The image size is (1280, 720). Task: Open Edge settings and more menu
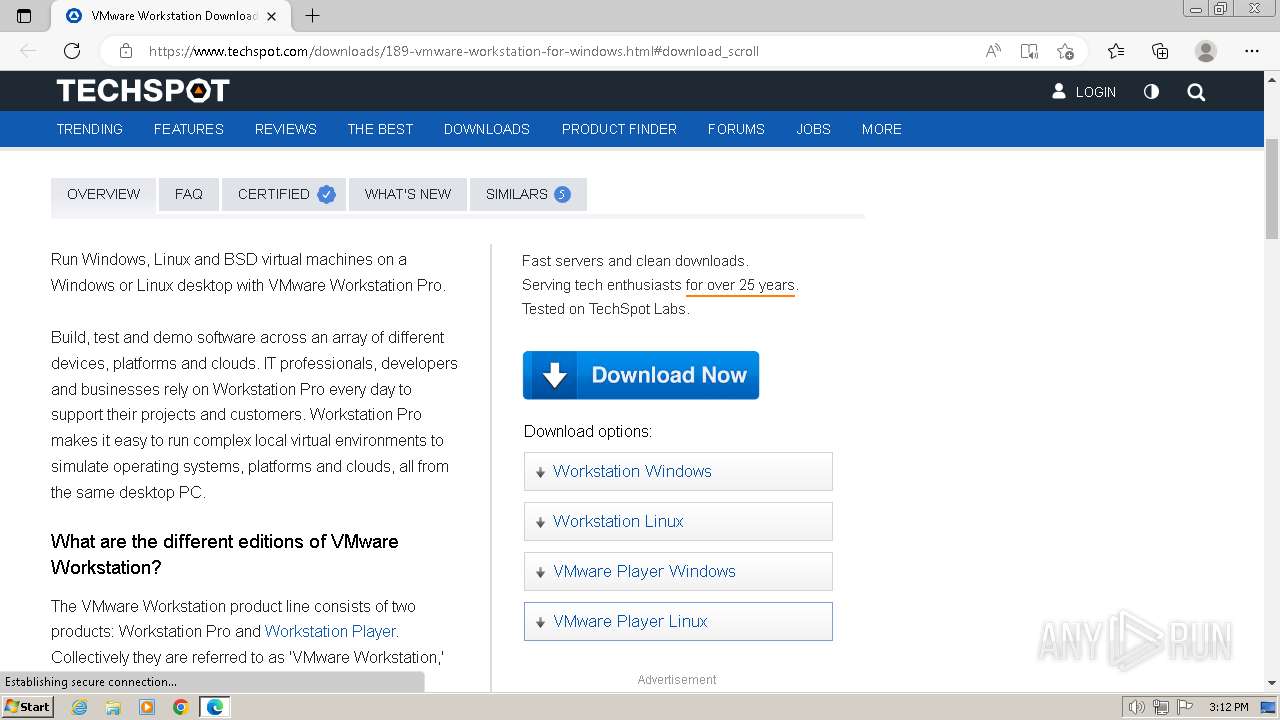1252,51
